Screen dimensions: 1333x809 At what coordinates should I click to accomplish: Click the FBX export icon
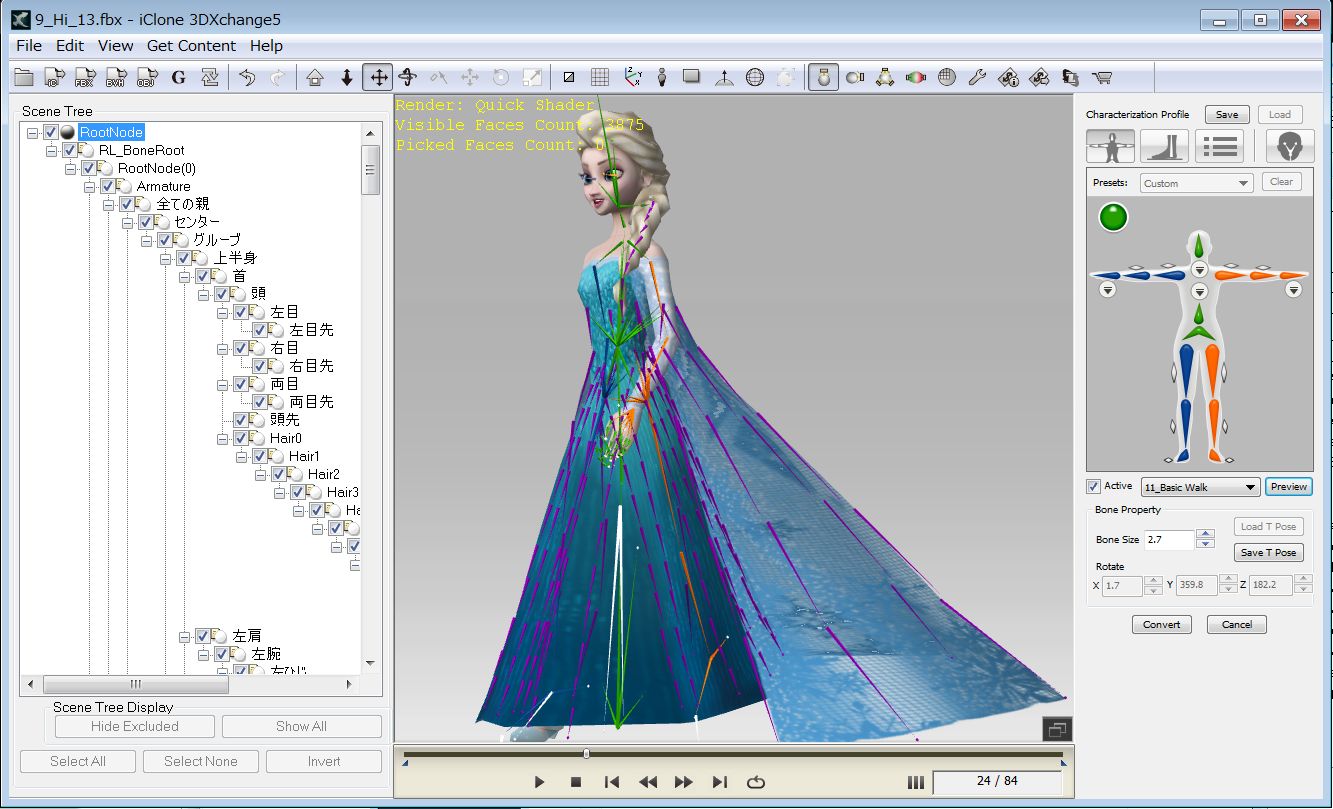click(86, 77)
